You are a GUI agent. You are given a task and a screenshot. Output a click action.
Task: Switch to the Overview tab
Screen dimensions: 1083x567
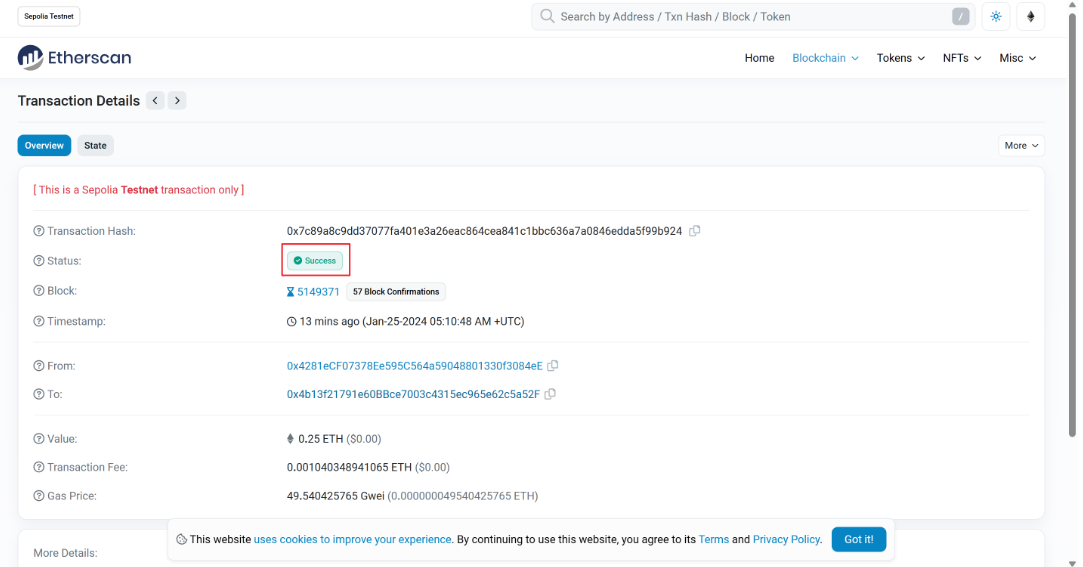[44, 146]
